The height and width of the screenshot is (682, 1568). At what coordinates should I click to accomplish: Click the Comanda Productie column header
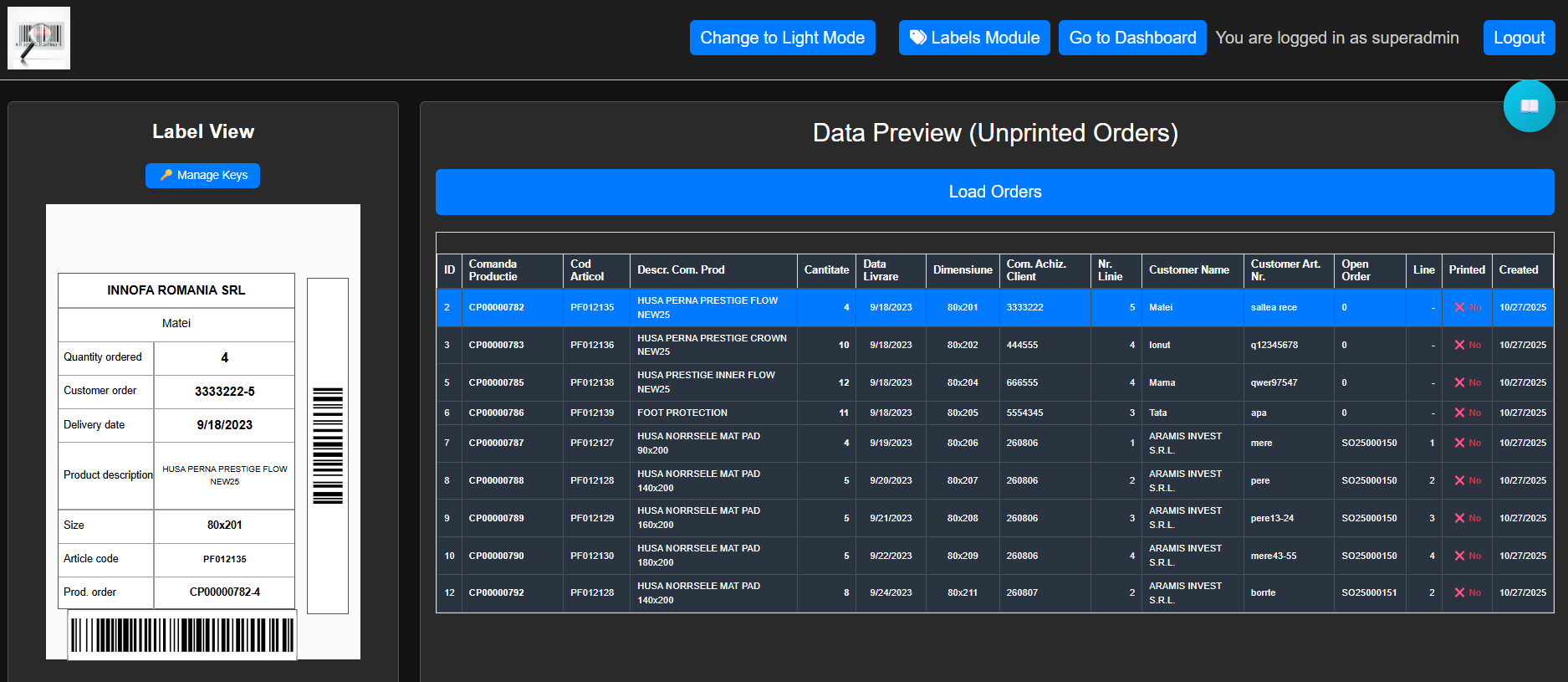[x=493, y=270]
